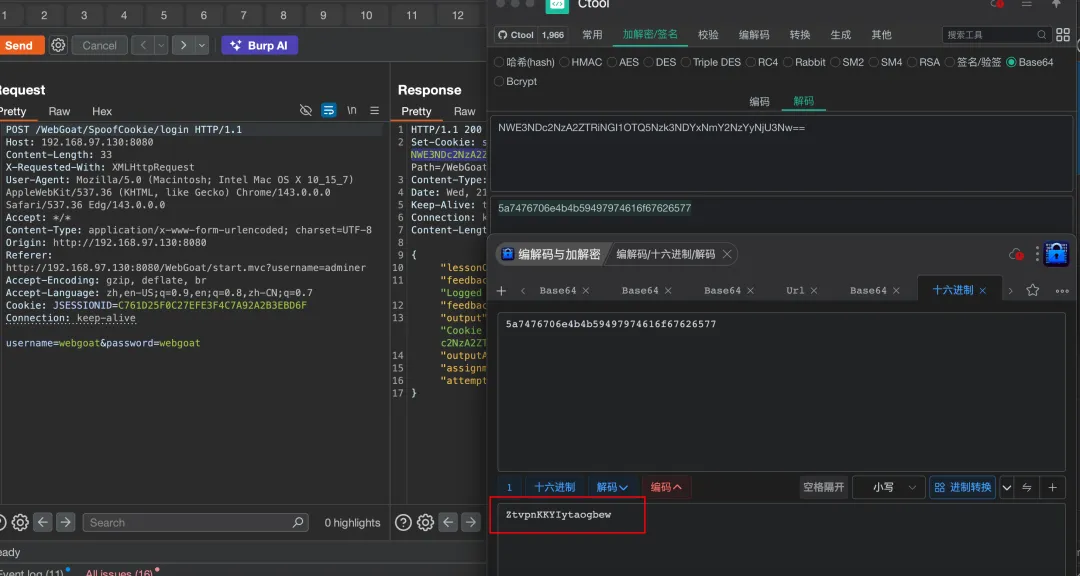Open help icon below Response panel
This screenshot has height=576, width=1080.
403,522
